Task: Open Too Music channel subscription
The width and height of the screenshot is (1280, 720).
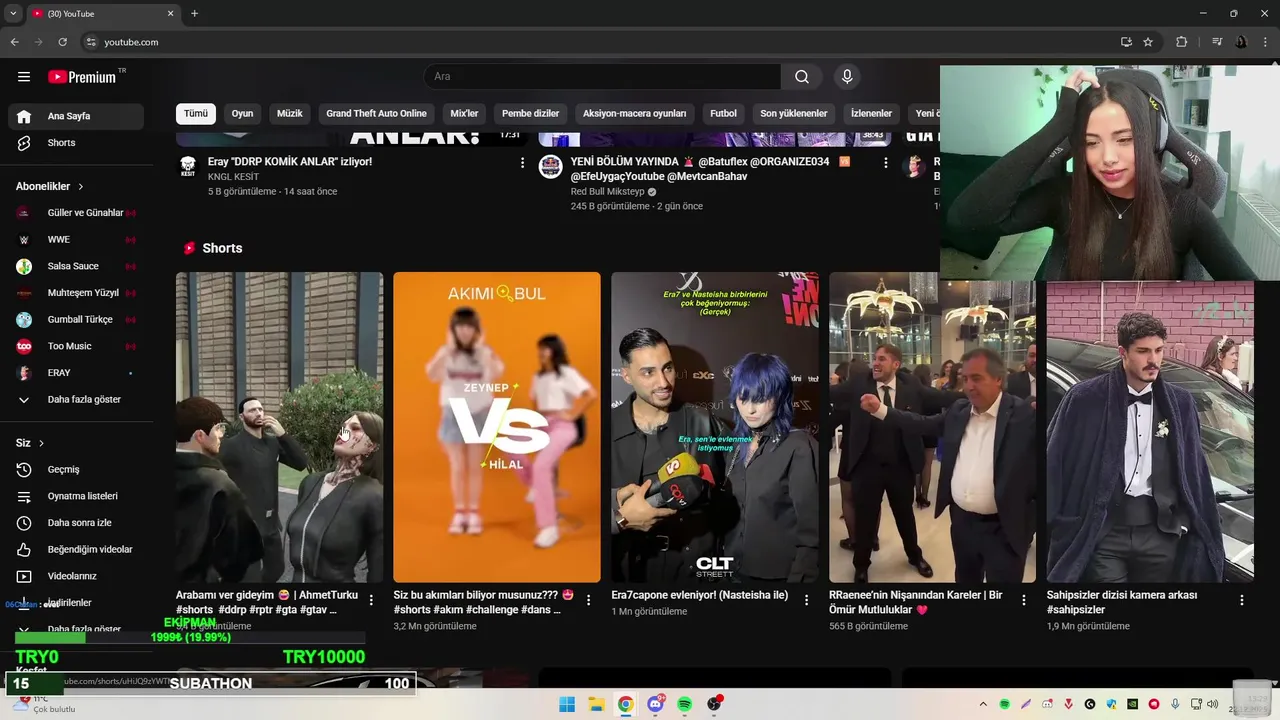Action: pos(76,346)
